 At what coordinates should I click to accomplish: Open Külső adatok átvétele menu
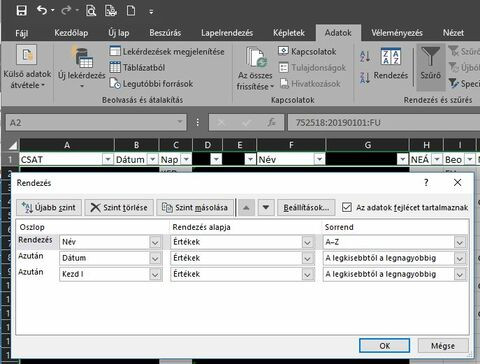(27, 67)
